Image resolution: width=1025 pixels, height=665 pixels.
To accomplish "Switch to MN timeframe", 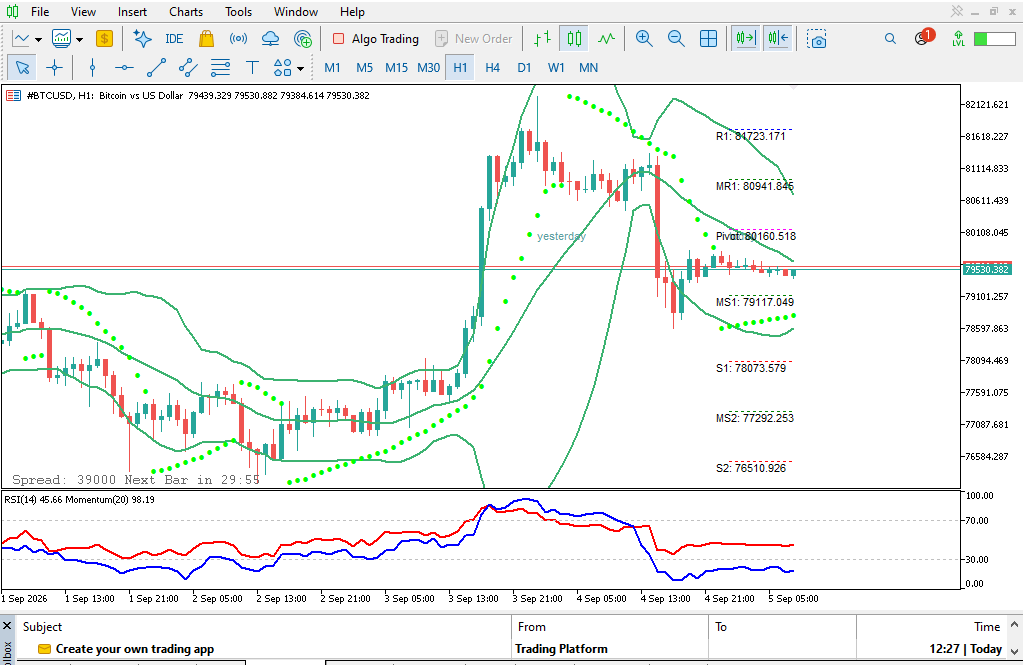I will pyautogui.click(x=588, y=67).
